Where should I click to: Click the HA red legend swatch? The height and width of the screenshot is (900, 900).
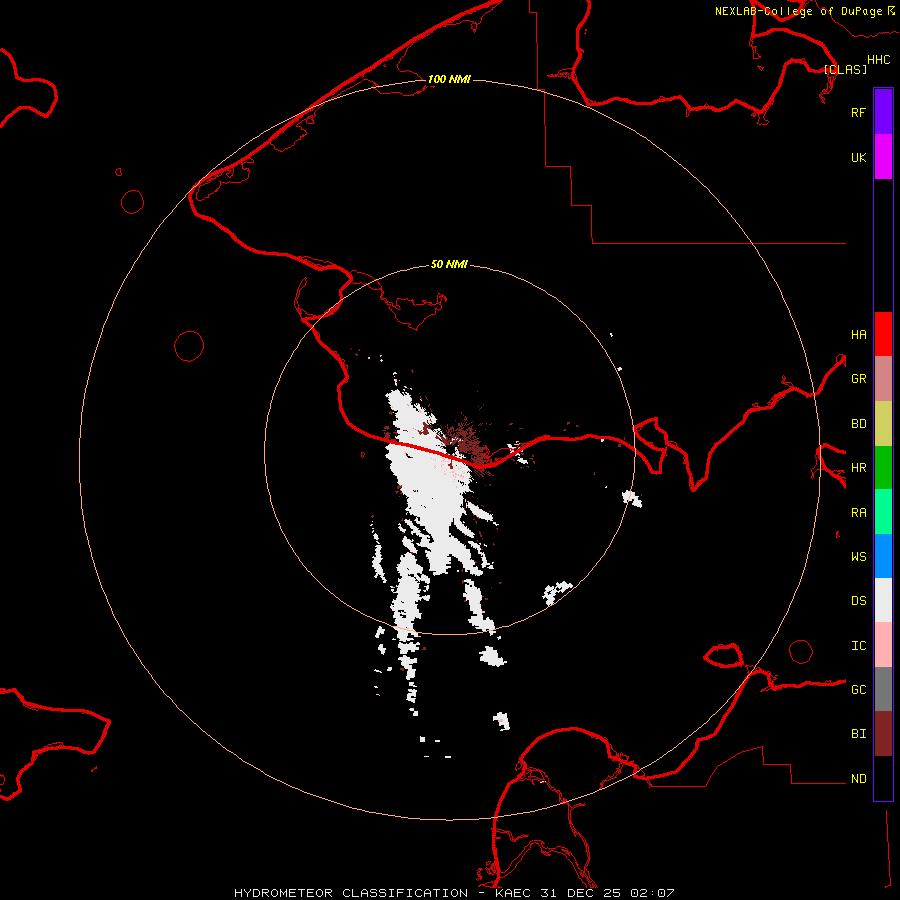point(883,334)
